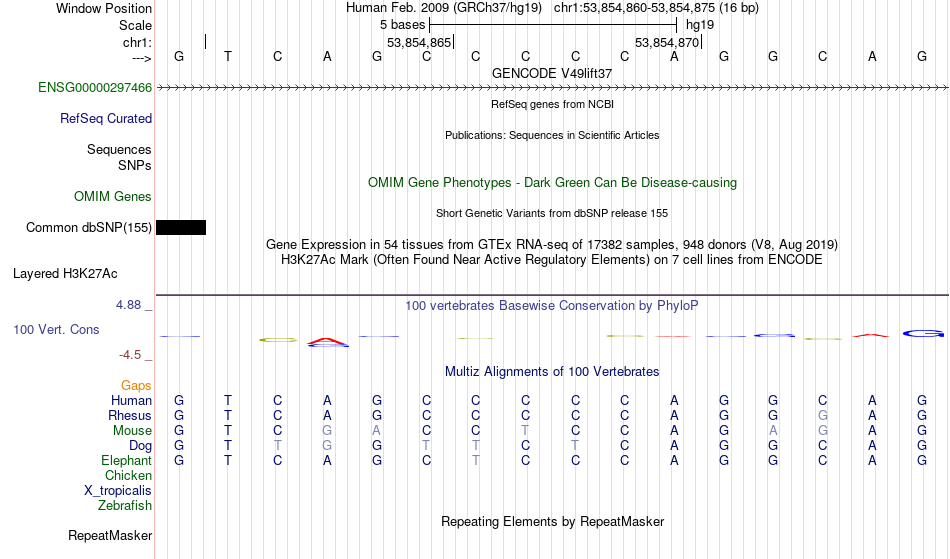Click the Zebrafish species row label
950x559 pixels.
click(125, 506)
